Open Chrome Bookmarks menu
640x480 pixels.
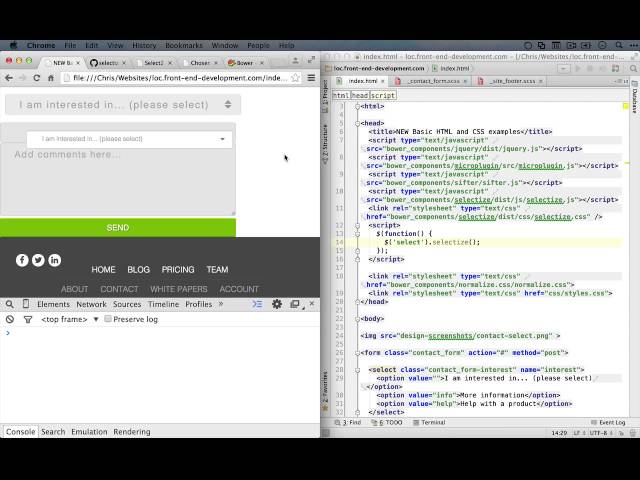pos(184,45)
